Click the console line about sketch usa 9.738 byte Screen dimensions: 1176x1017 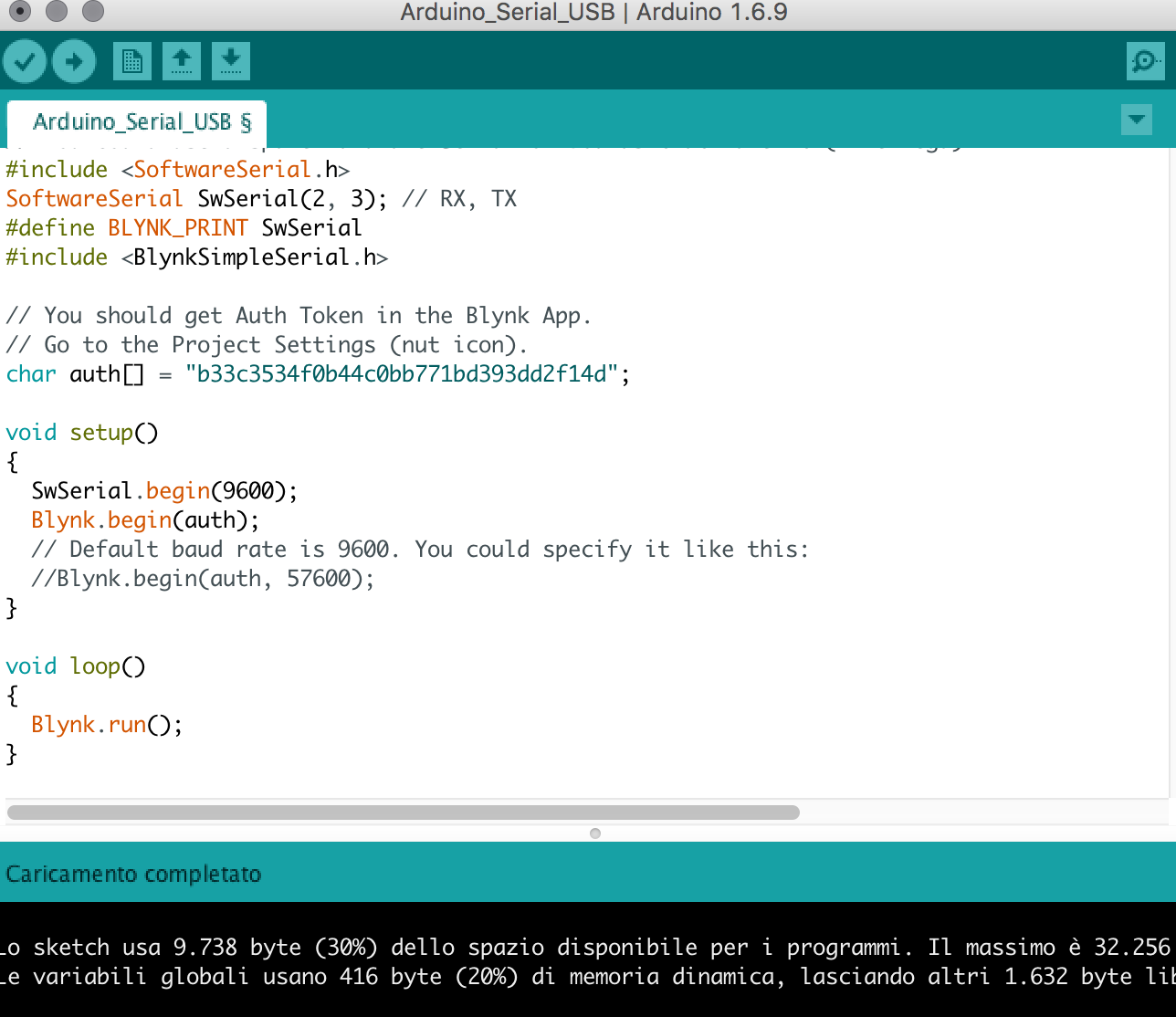click(x=588, y=948)
